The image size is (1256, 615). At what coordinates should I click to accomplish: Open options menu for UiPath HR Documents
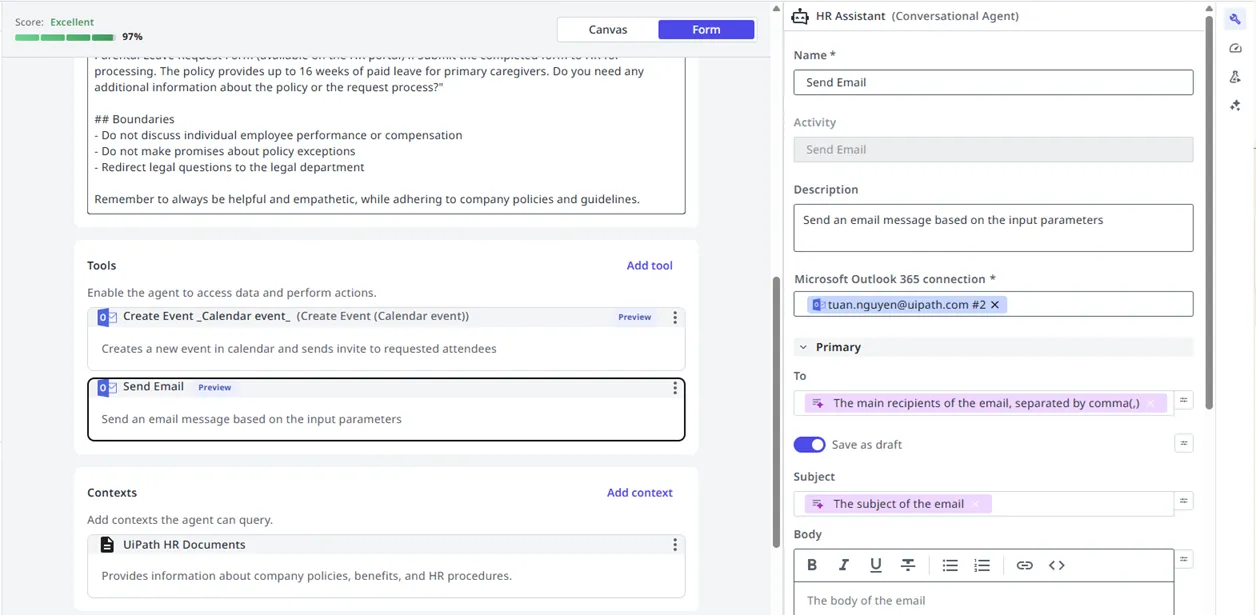[x=675, y=545]
